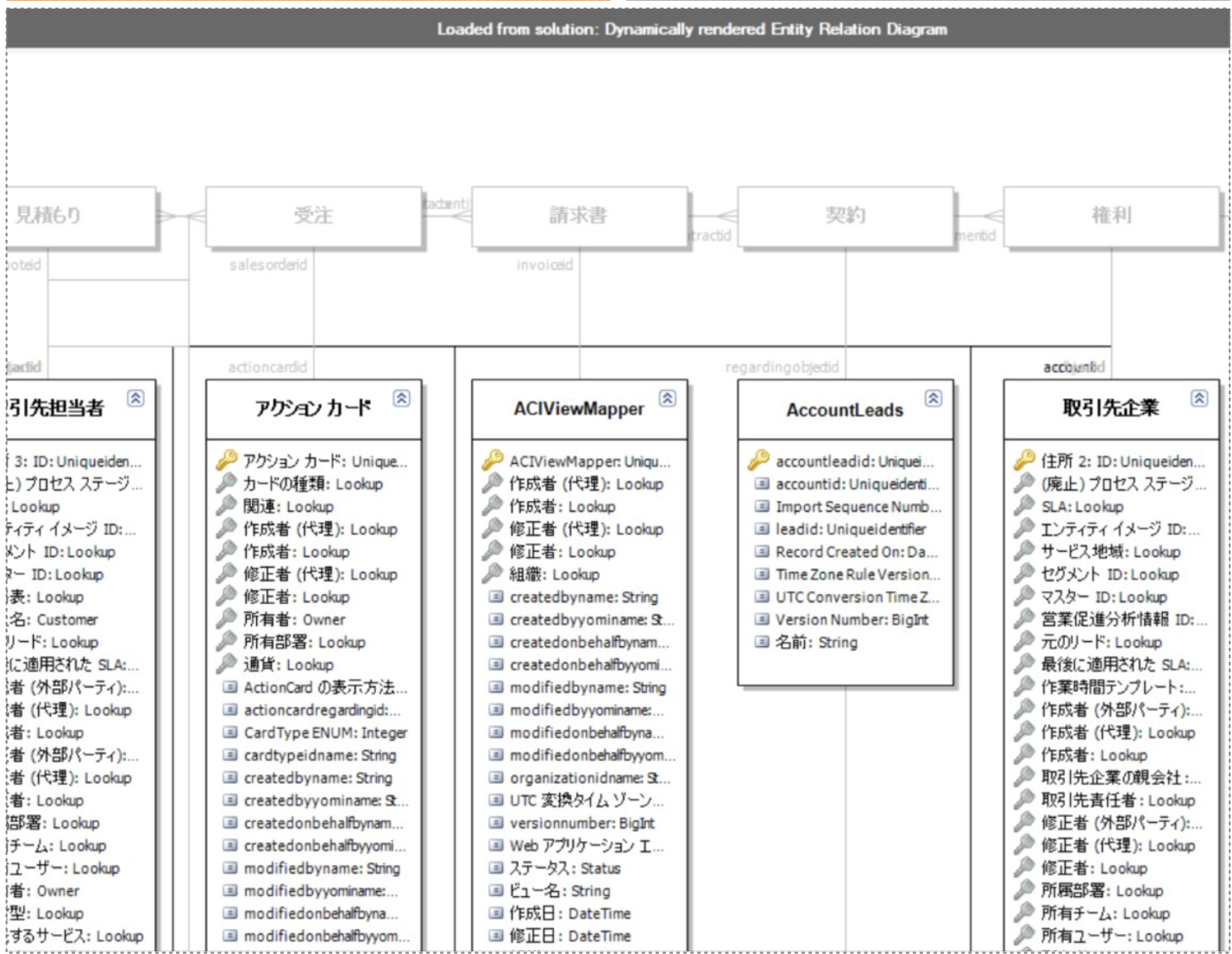Click the AccountLeads entity title
The image size is (1232, 954).
(844, 411)
